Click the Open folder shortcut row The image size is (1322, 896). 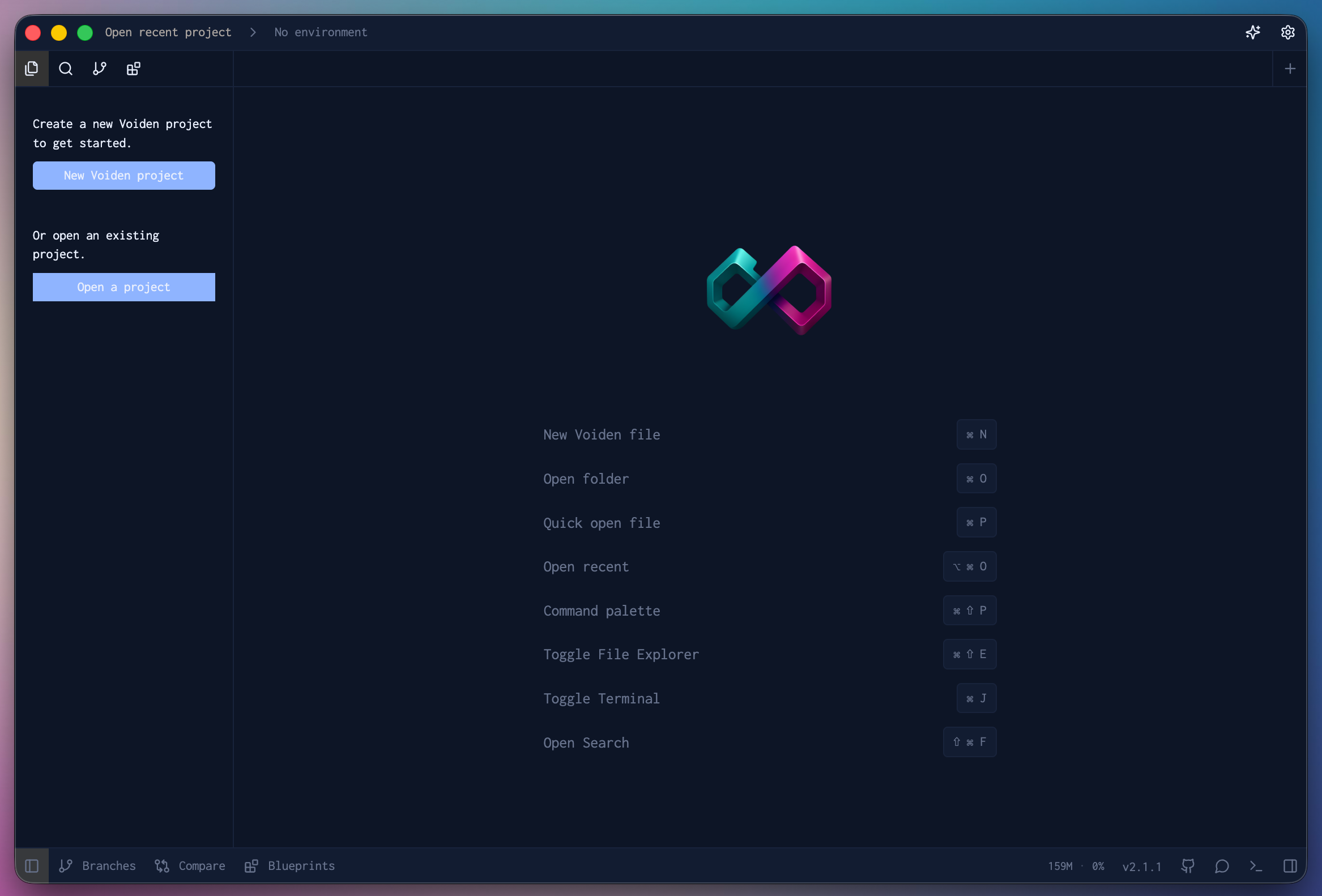click(x=770, y=479)
